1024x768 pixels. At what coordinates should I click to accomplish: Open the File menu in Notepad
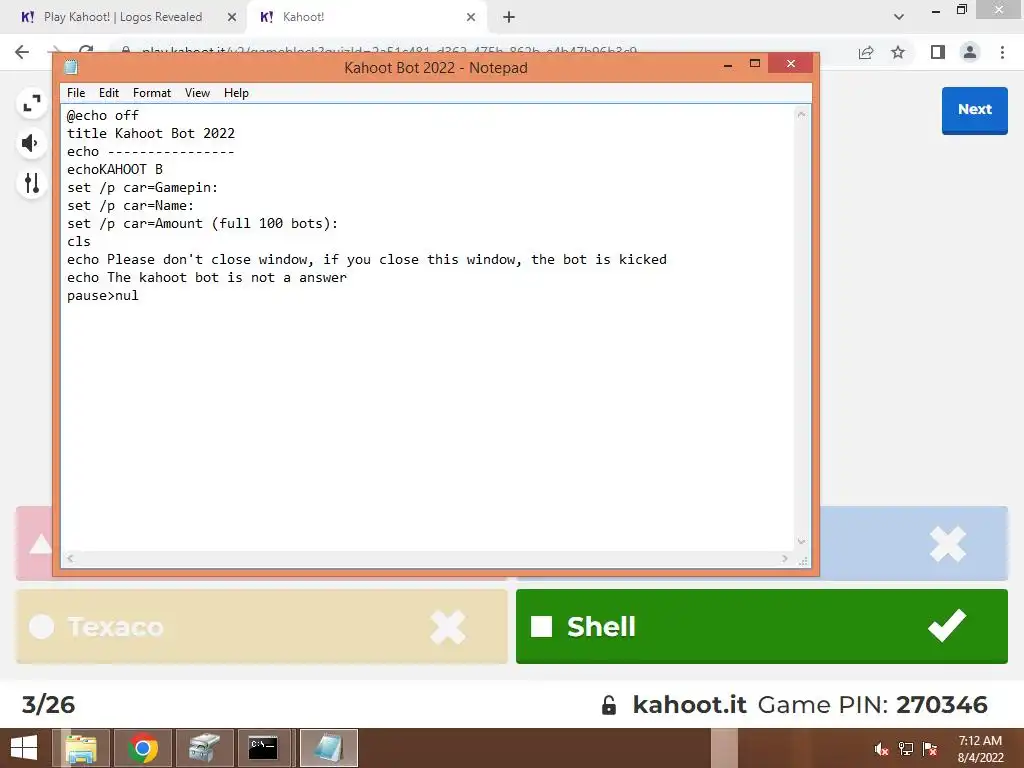click(x=76, y=93)
